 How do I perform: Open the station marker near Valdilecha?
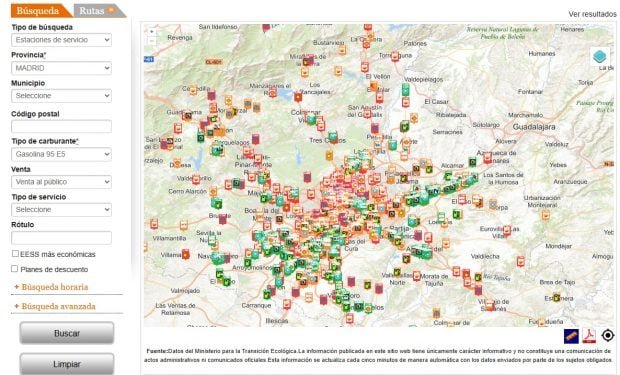click(x=521, y=261)
